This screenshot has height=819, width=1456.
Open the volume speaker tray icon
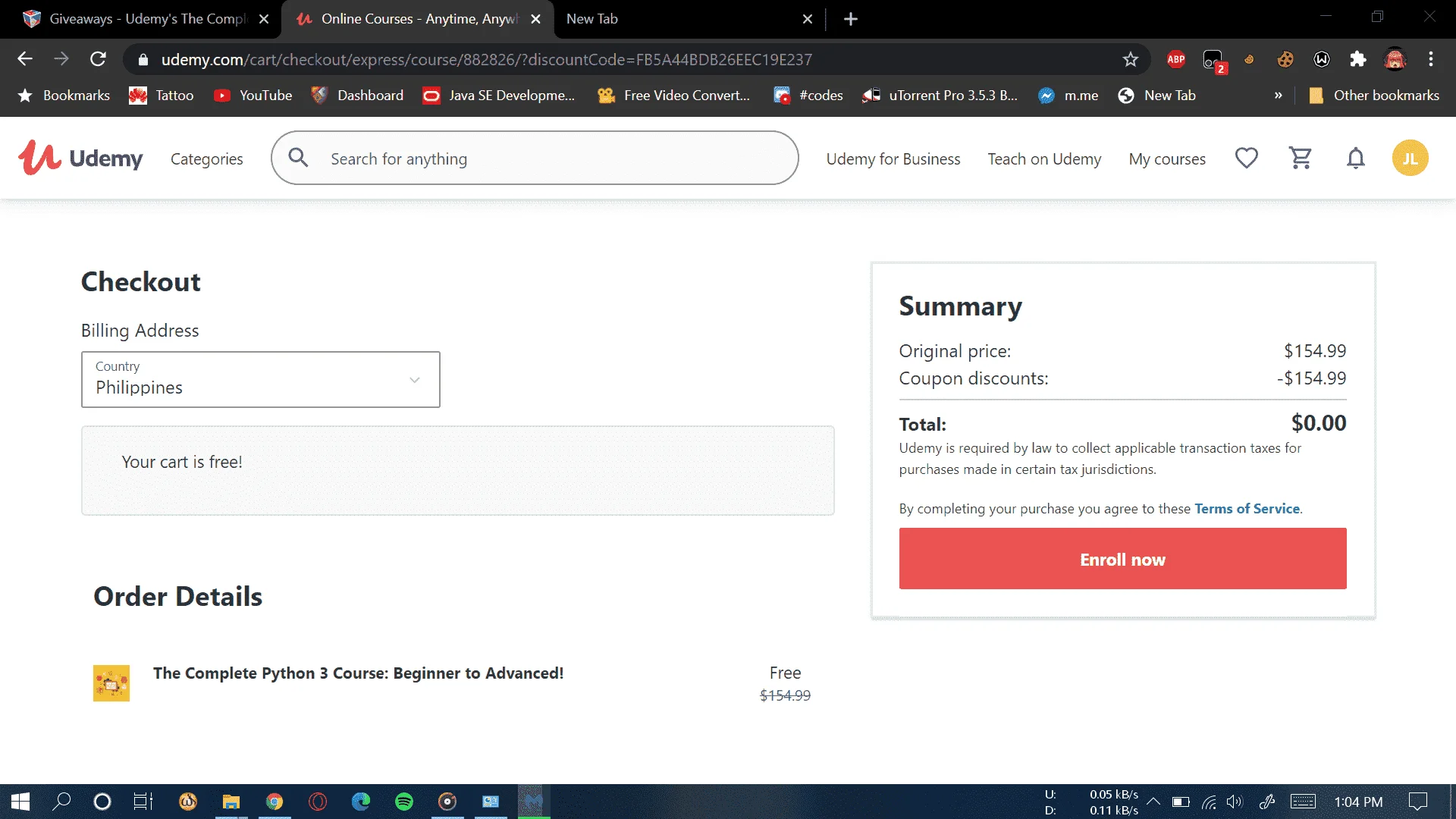pos(1235,802)
